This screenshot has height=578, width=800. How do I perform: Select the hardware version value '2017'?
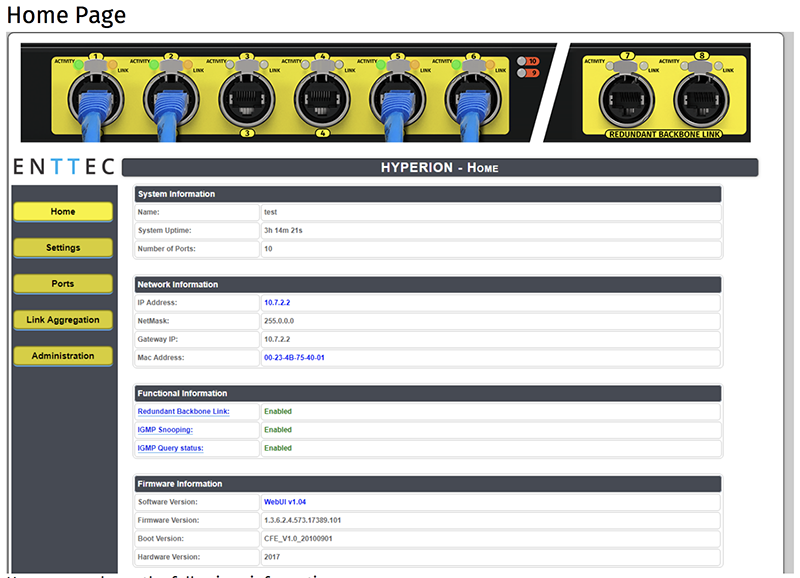pos(272,557)
